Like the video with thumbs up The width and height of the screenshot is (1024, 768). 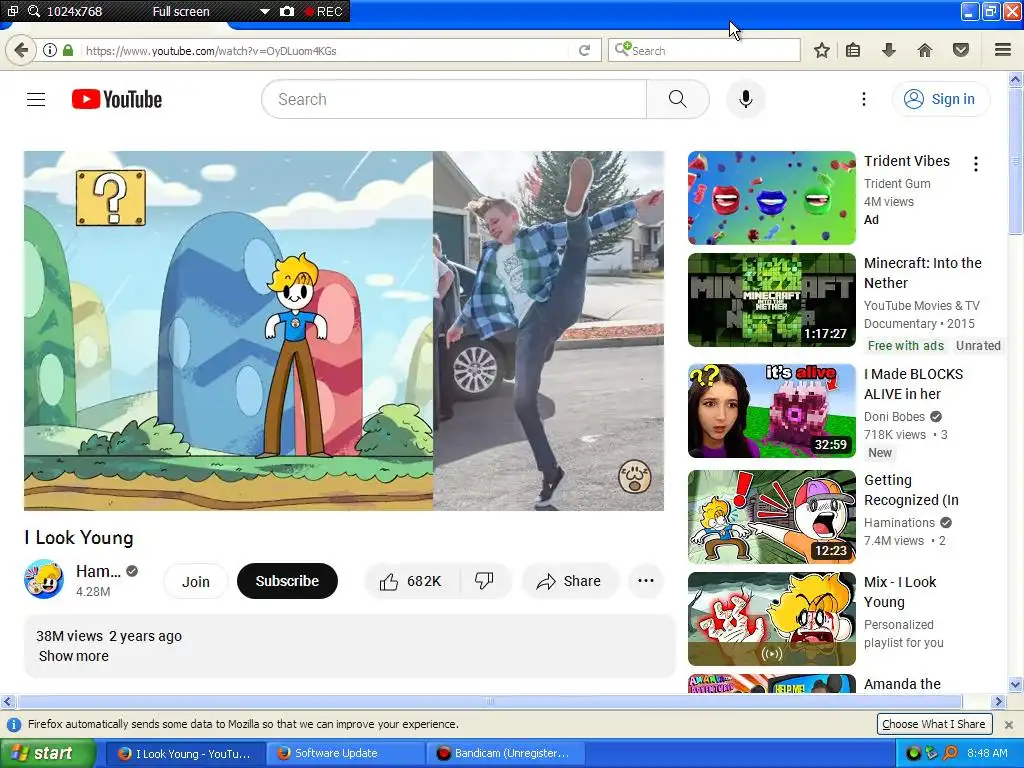[411, 581]
